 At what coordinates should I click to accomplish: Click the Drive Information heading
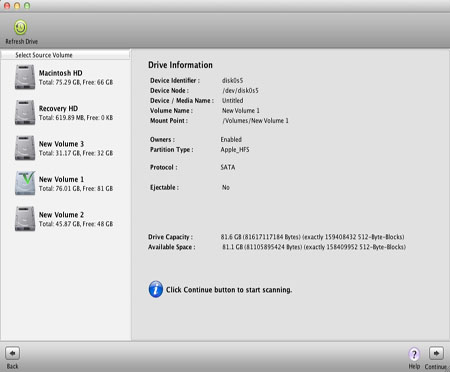coord(180,65)
